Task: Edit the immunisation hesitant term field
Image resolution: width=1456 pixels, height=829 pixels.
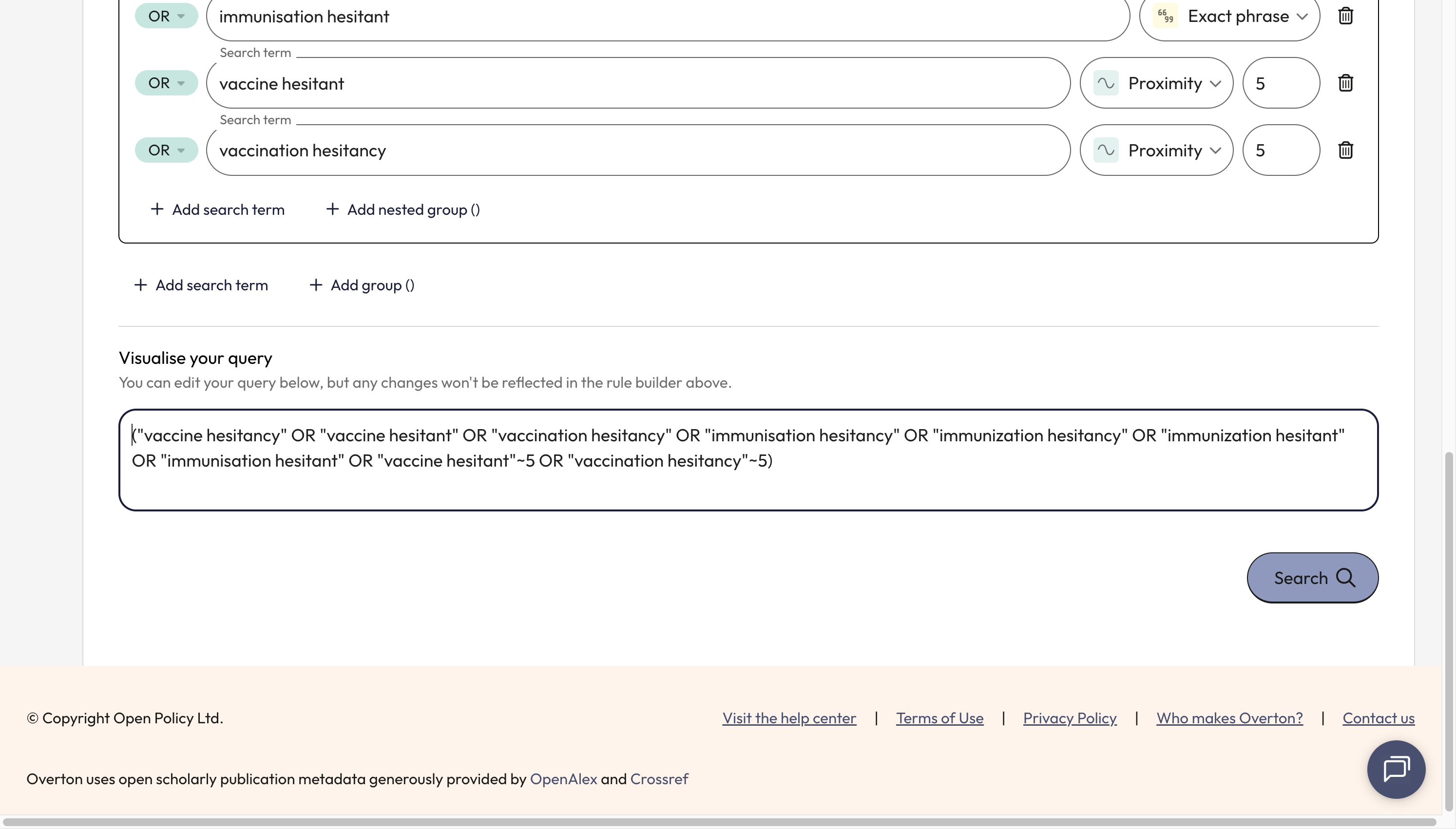Action: [x=668, y=16]
